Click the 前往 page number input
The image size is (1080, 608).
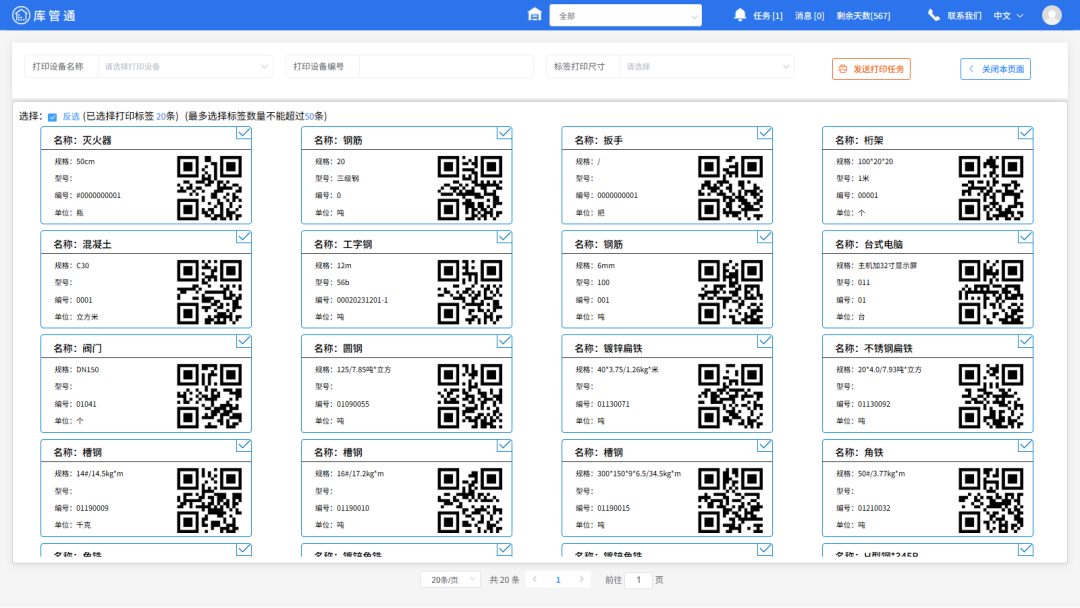(638, 580)
